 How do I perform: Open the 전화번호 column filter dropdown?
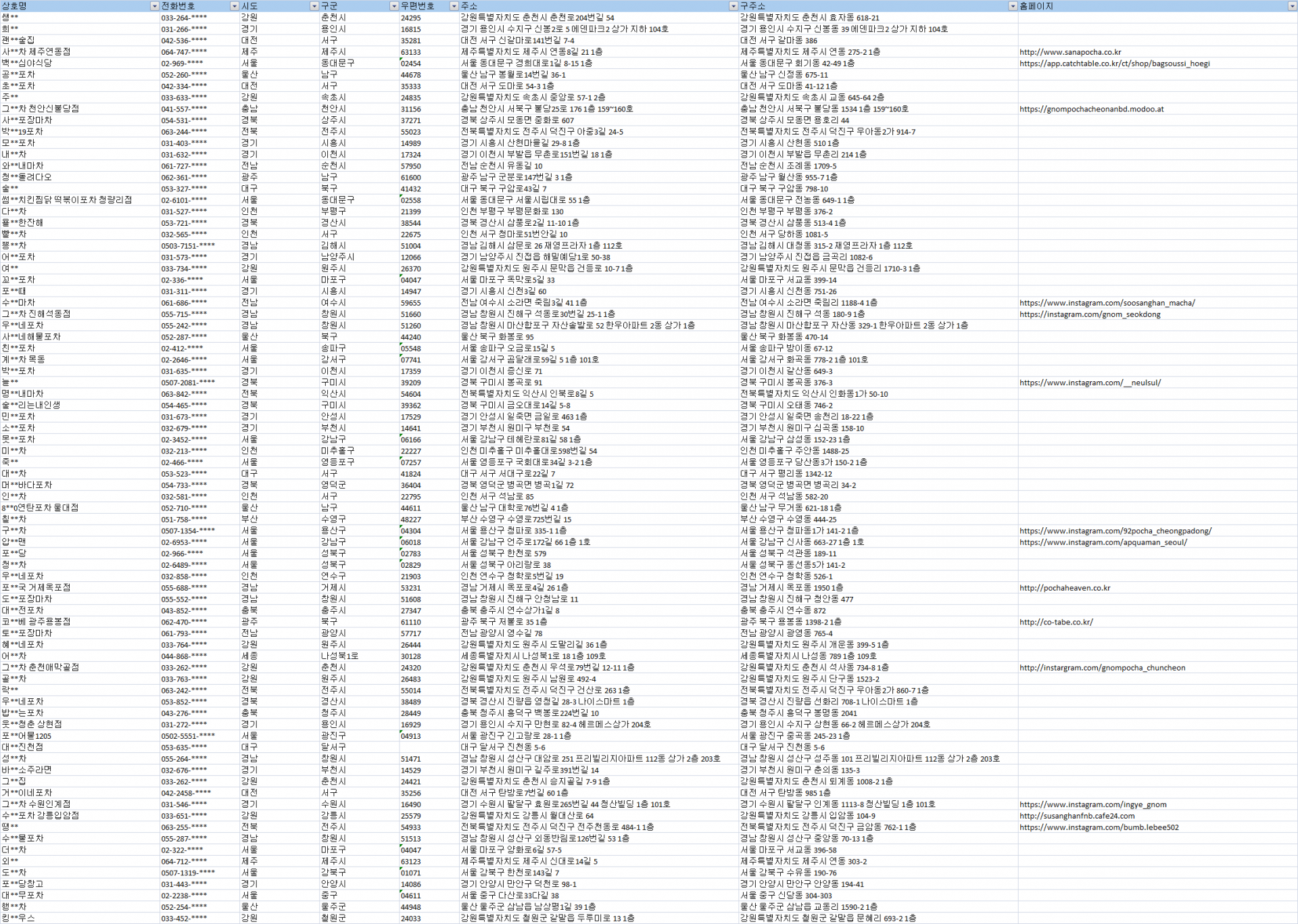(x=234, y=6)
